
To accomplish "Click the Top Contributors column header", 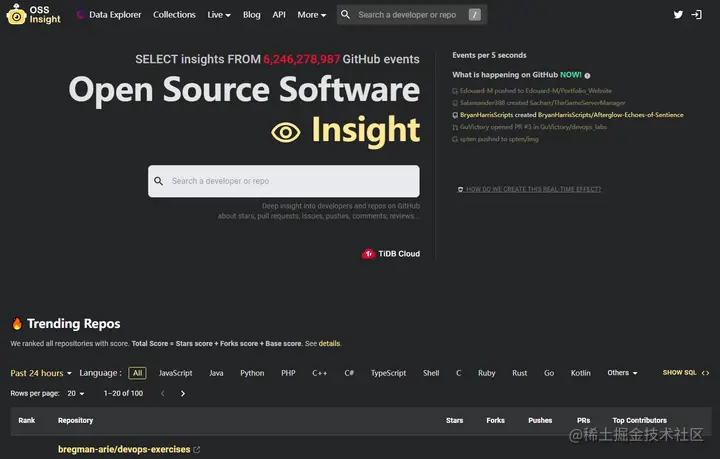I will pyautogui.click(x=639, y=420).
